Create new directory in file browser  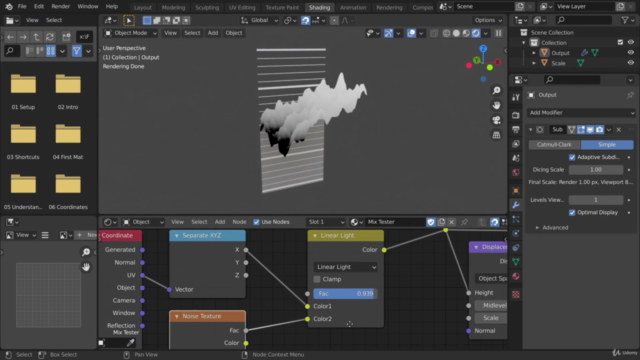coord(66,37)
